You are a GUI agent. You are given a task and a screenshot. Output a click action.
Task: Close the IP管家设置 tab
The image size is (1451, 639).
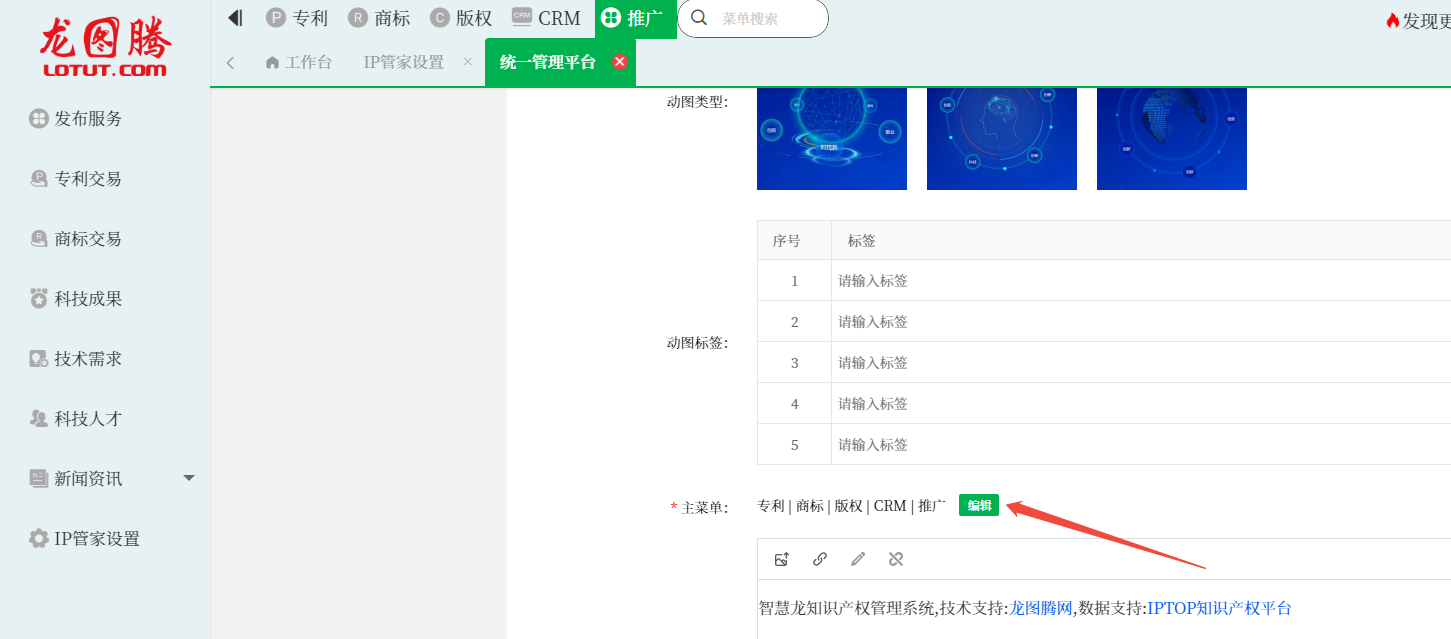click(x=468, y=62)
